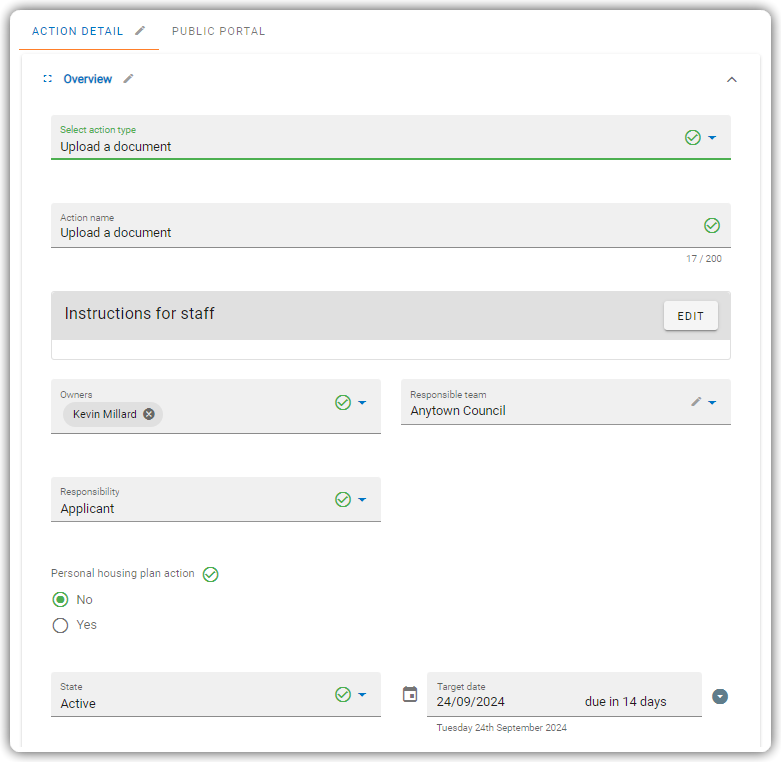
Task: Click the pencil icon in Responsible team field
Action: (696, 402)
